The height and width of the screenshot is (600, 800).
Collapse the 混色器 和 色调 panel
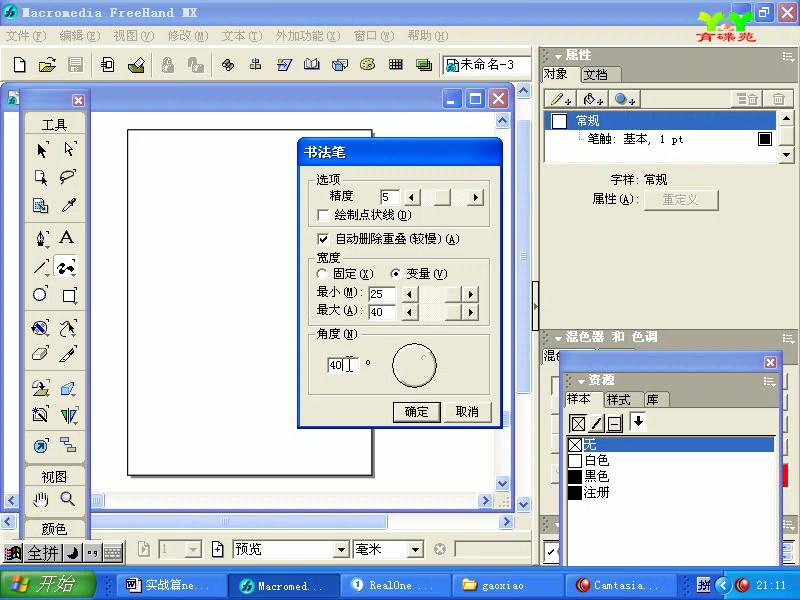559,338
